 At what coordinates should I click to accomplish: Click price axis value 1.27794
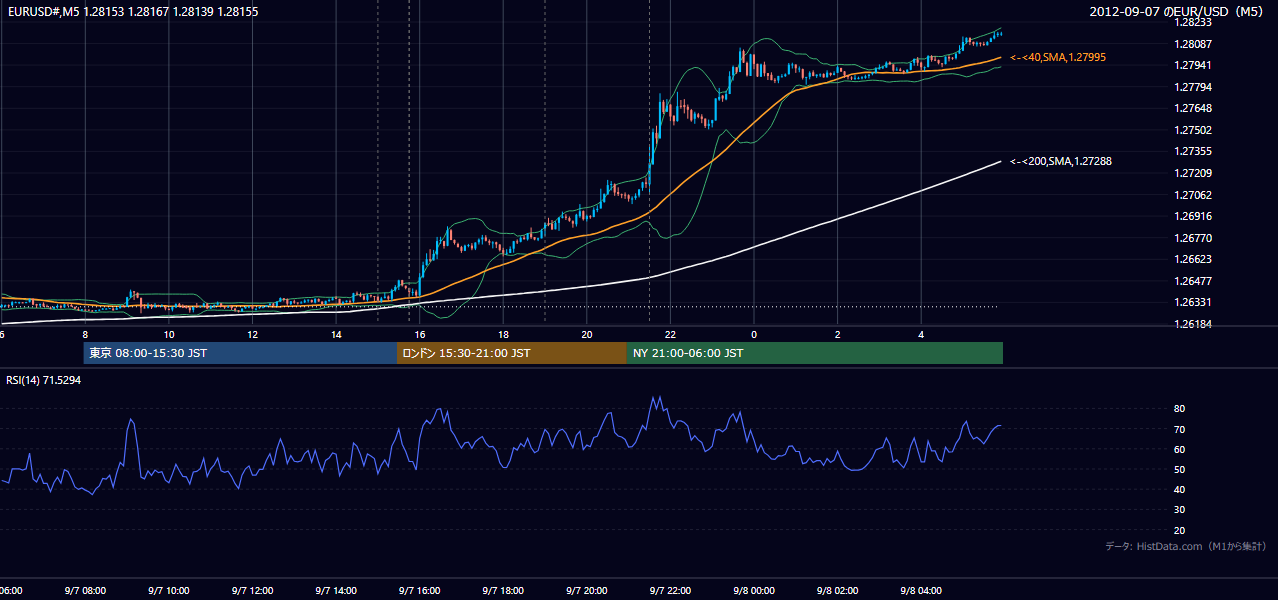pyautogui.click(x=1194, y=87)
